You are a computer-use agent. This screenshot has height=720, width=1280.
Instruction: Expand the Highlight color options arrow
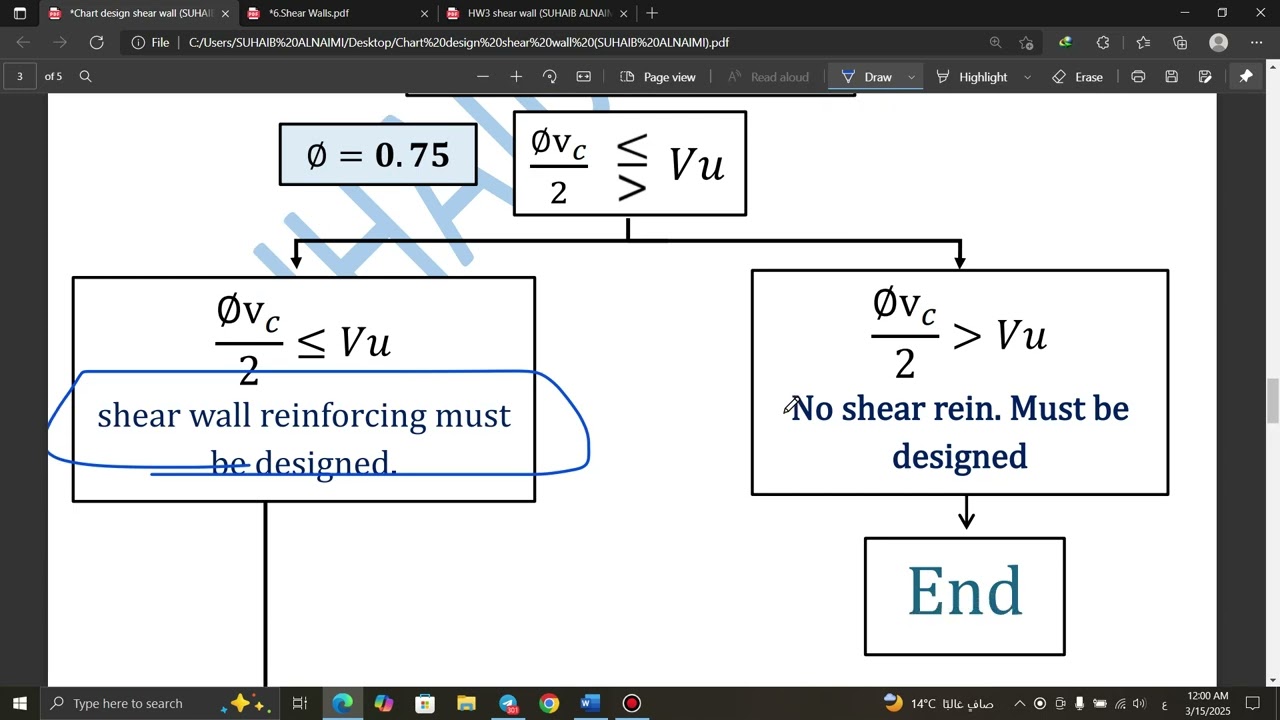tap(1027, 77)
